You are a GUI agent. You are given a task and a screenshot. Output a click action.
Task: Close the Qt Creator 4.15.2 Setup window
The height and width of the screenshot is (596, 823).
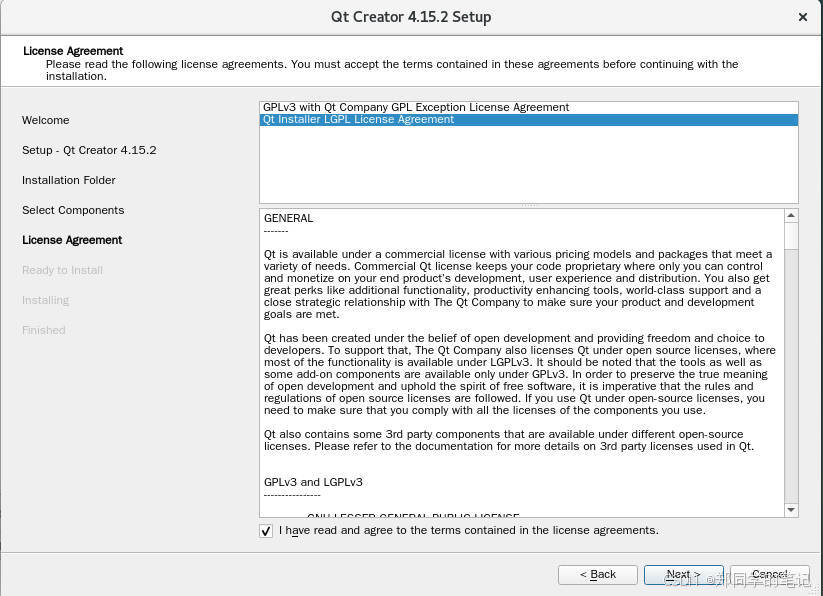[x=802, y=17]
